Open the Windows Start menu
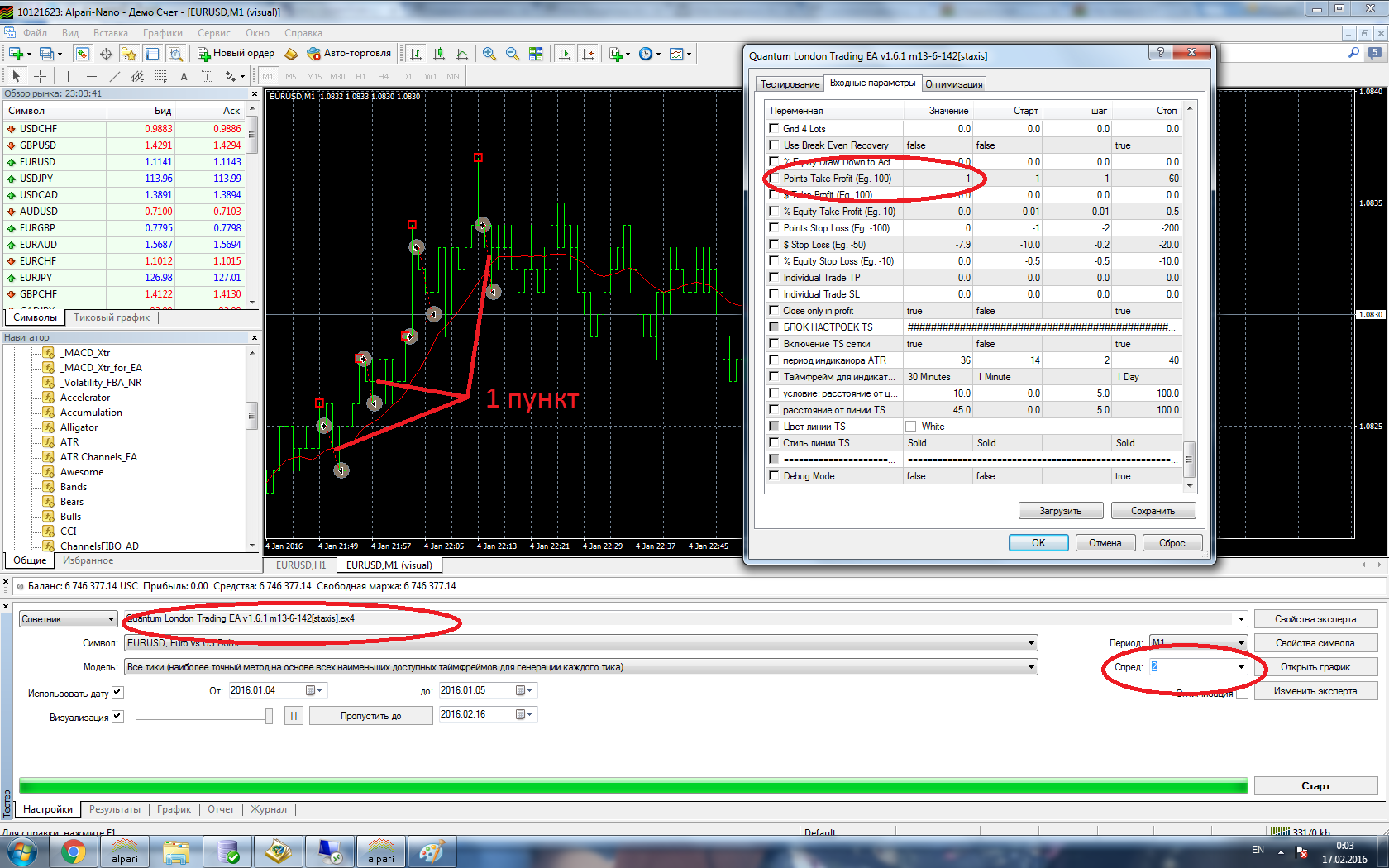 coord(22,851)
